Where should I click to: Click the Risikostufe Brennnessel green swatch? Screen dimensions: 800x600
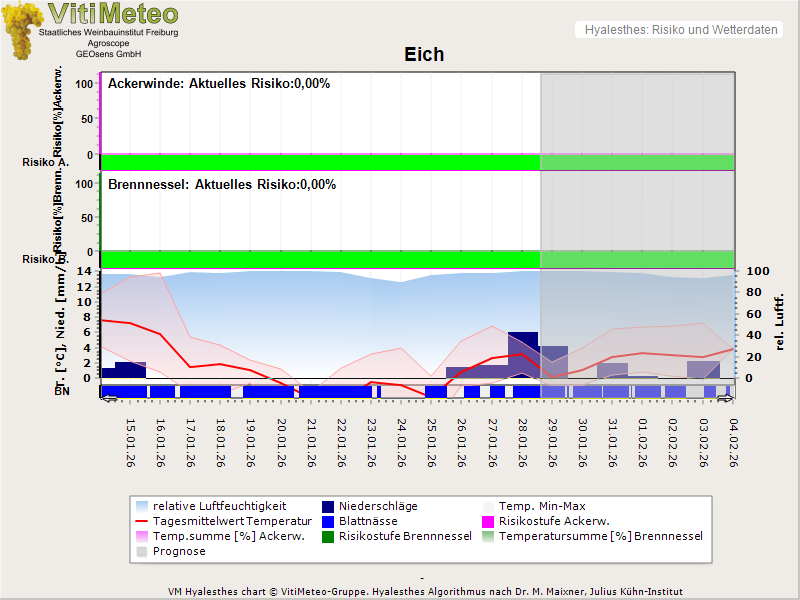[327, 536]
